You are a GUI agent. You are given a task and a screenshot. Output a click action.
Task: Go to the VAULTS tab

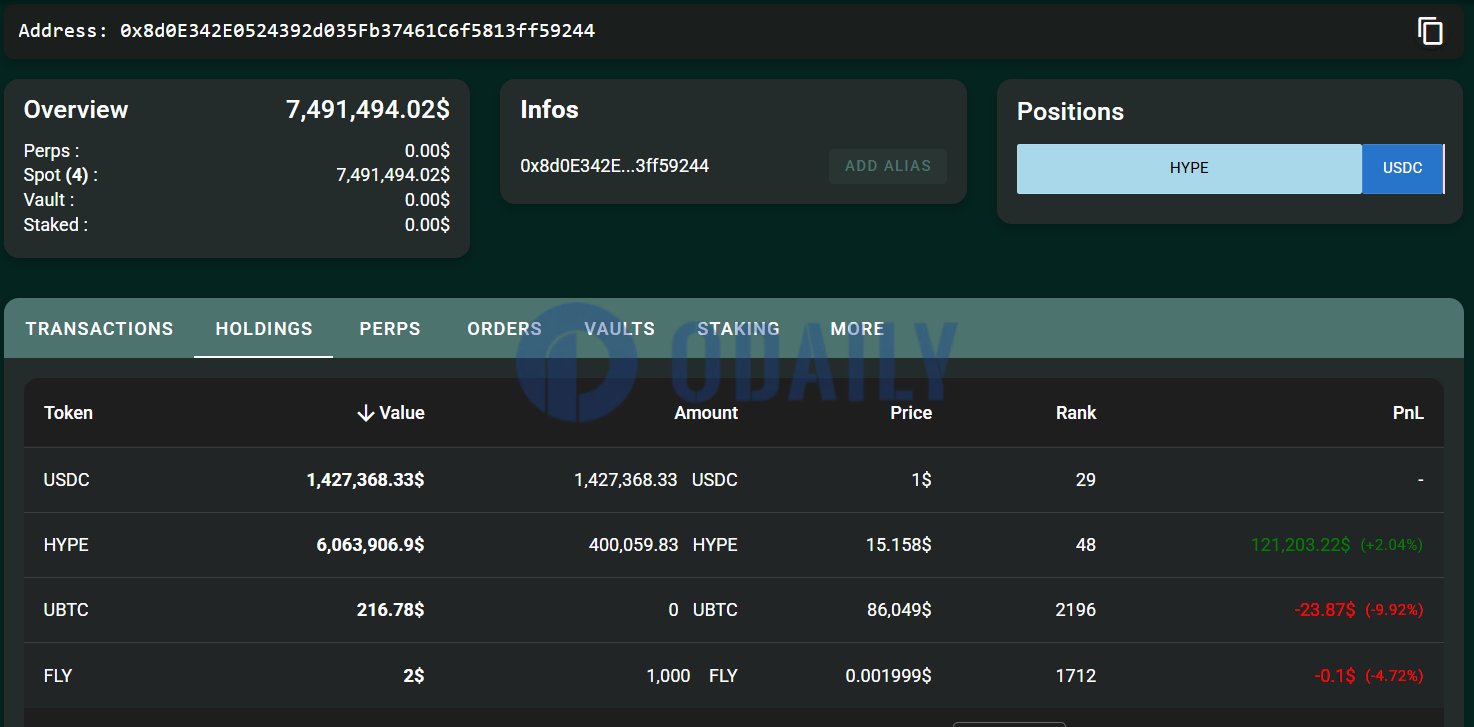point(620,329)
